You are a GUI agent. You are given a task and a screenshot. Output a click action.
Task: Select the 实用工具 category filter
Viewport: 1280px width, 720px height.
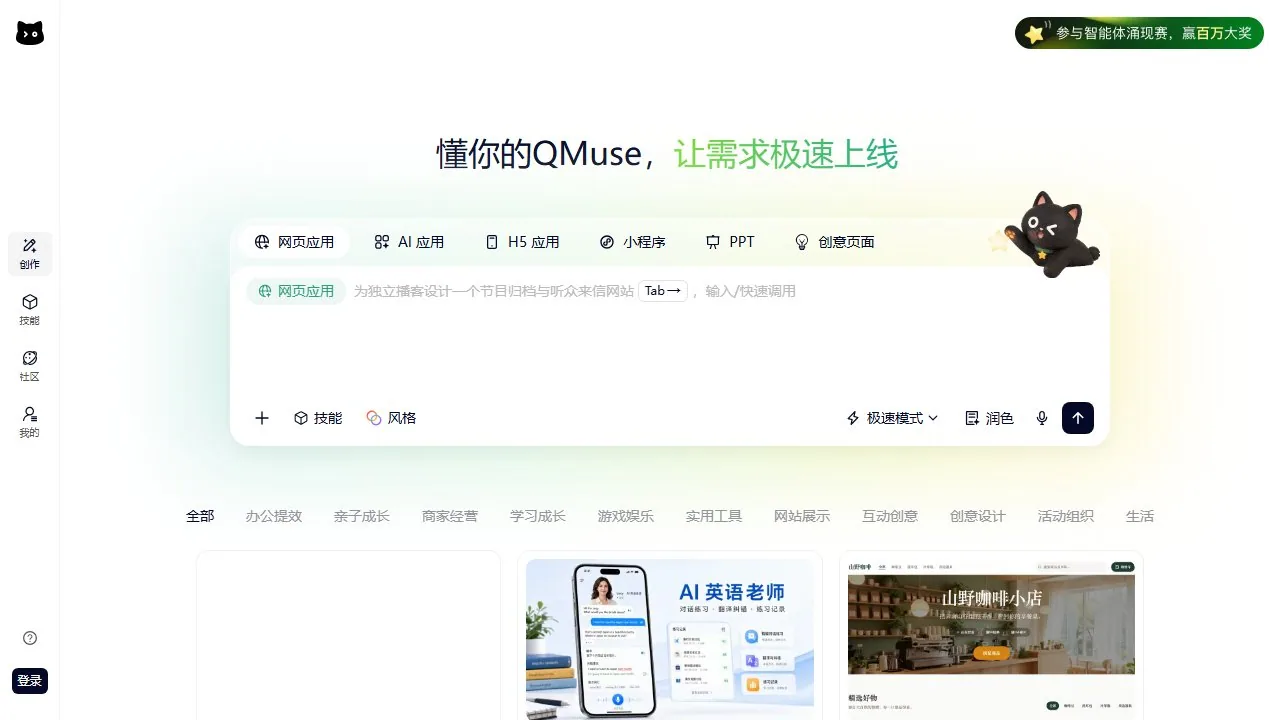[x=714, y=516]
